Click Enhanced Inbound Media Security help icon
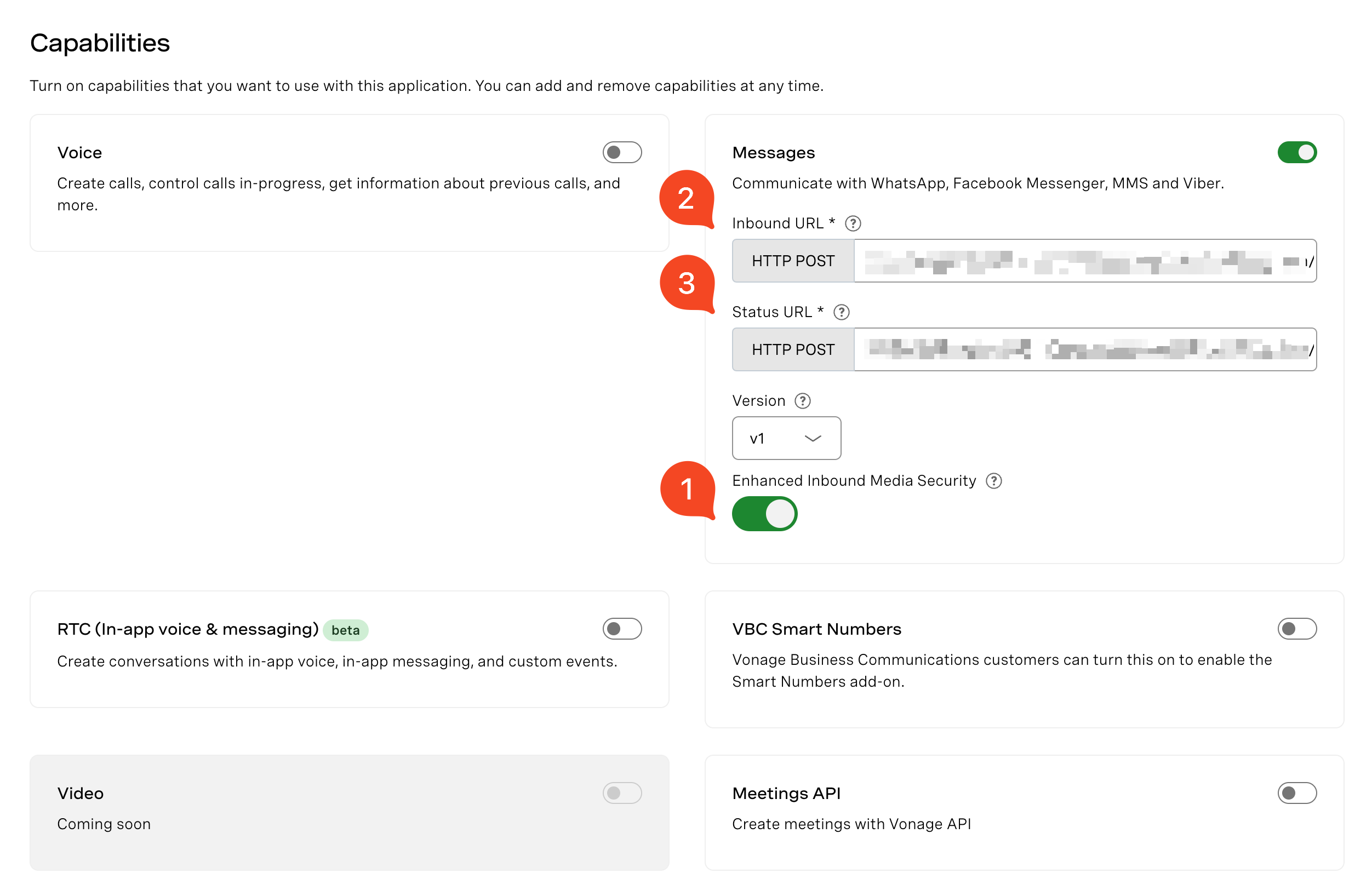This screenshot has width=1372, height=885. coord(993,481)
